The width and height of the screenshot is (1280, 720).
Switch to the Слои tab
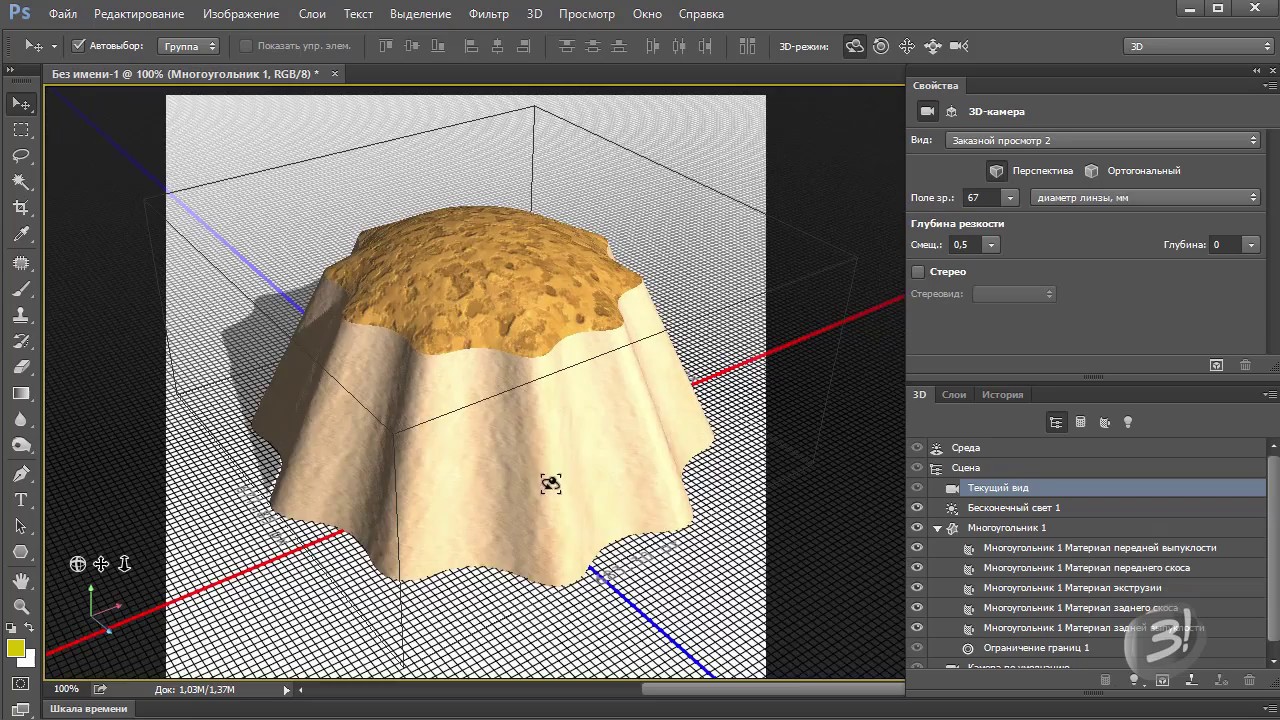tap(954, 395)
